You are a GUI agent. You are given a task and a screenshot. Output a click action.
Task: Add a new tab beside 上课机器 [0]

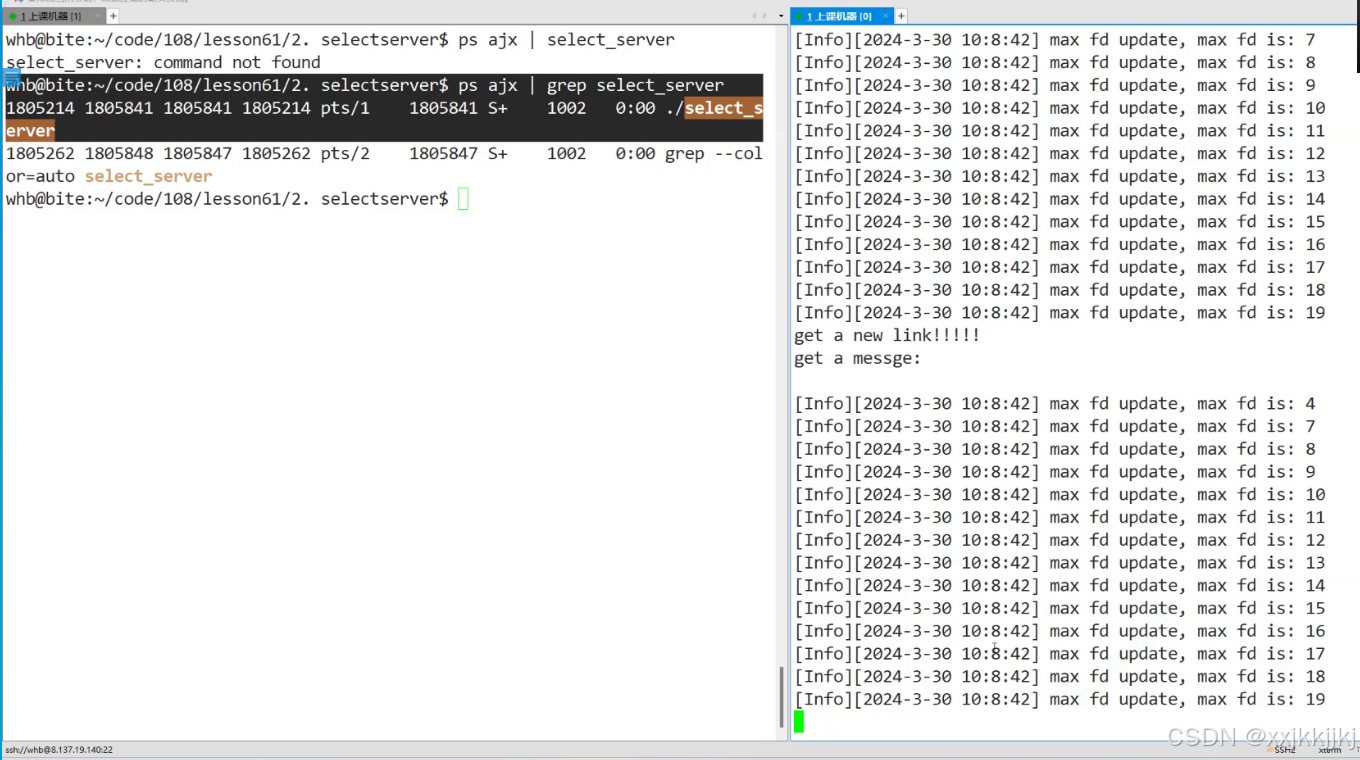901,16
